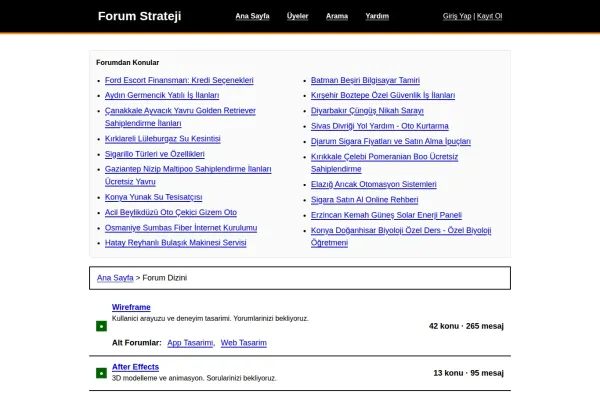
Task: Click Ana Sayfa in the breadcrumb bar
Action: pyautogui.click(x=115, y=278)
